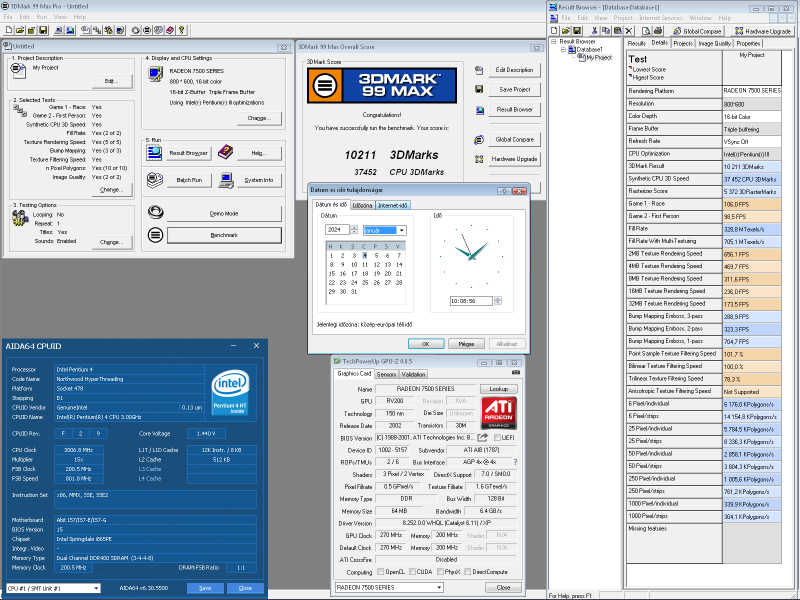Click the Mégse button in date dialog

coord(466,344)
